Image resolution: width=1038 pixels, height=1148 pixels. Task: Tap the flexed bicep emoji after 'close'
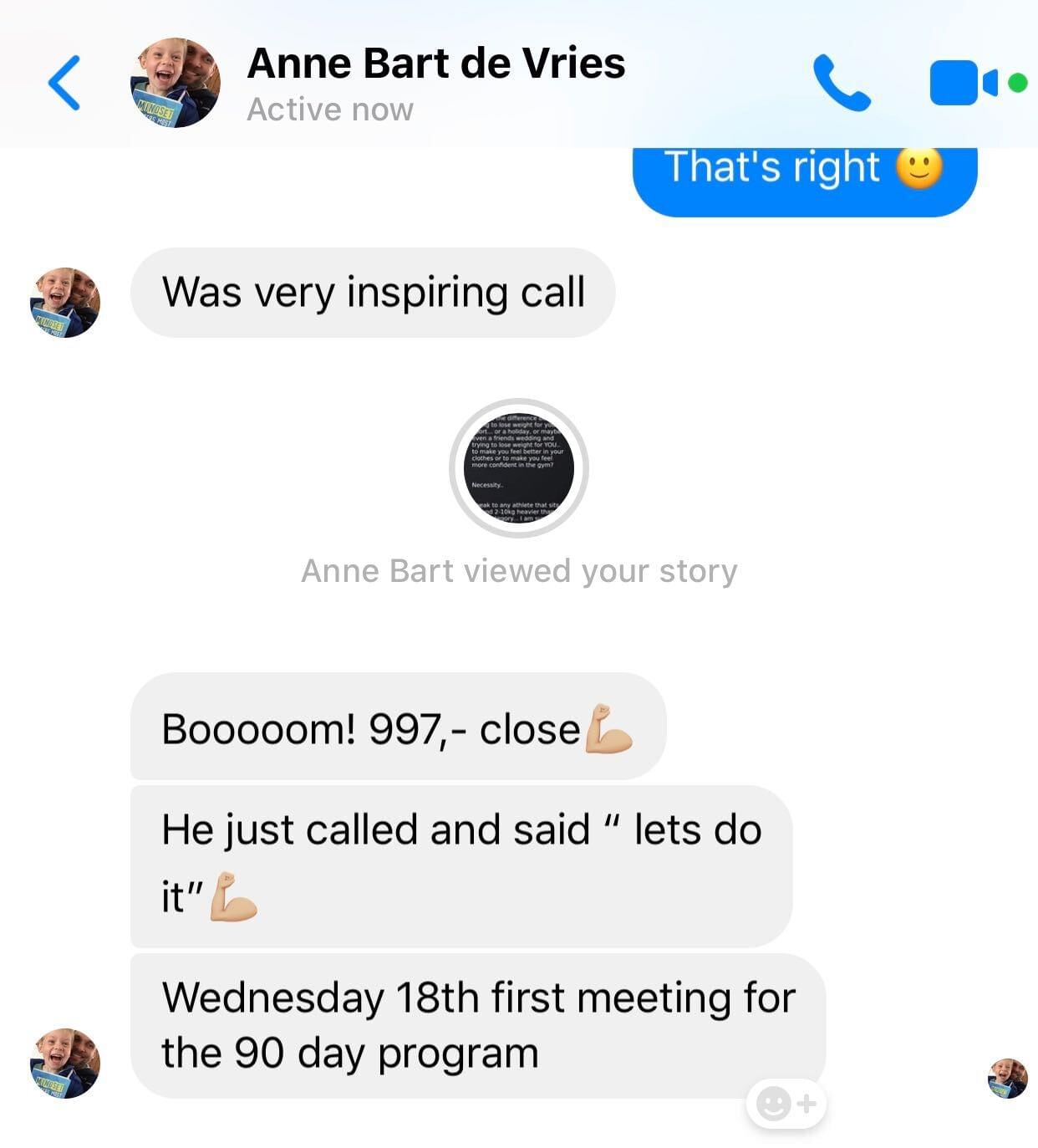pos(608,730)
